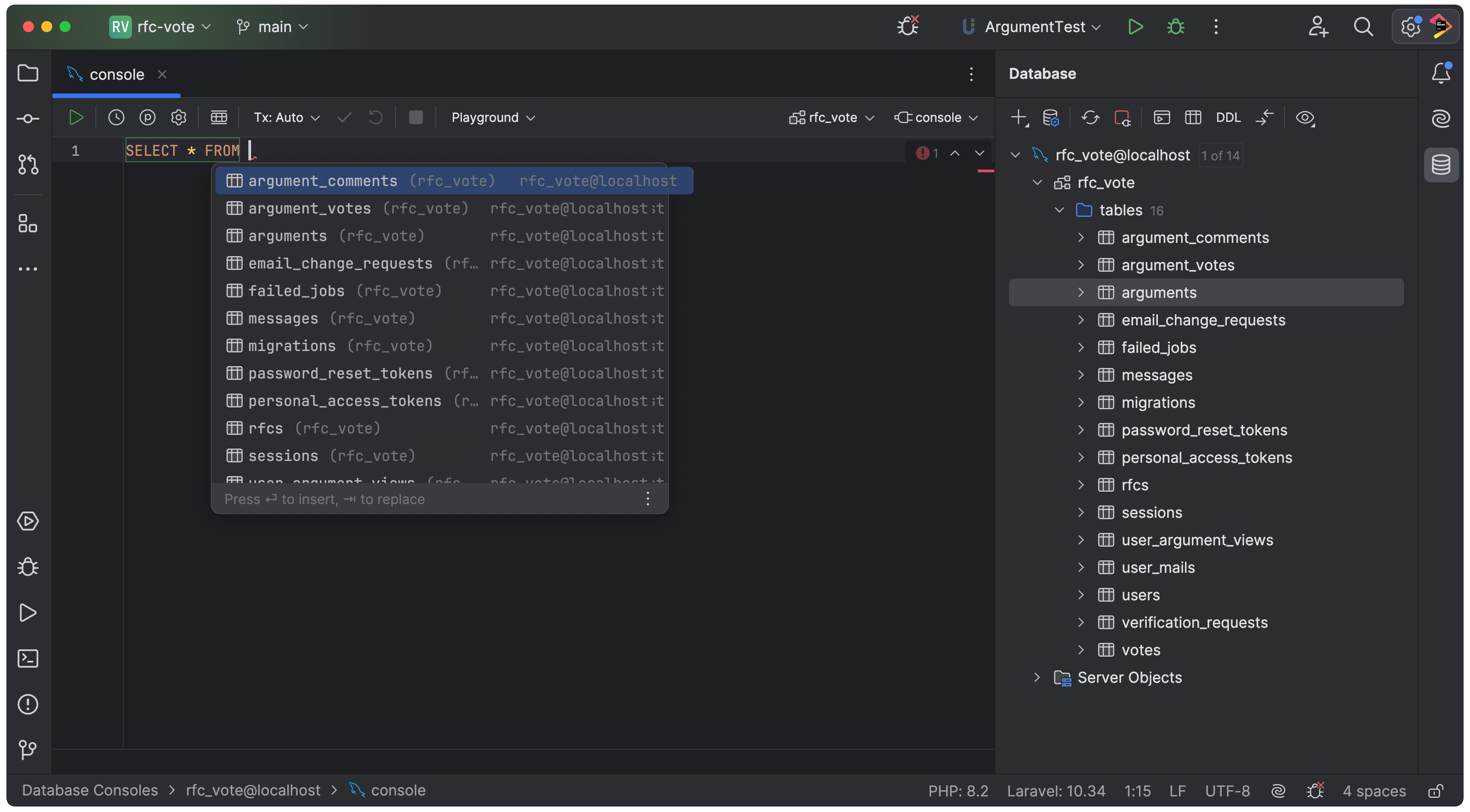Open the DDL view in Database toolbar

(1228, 118)
